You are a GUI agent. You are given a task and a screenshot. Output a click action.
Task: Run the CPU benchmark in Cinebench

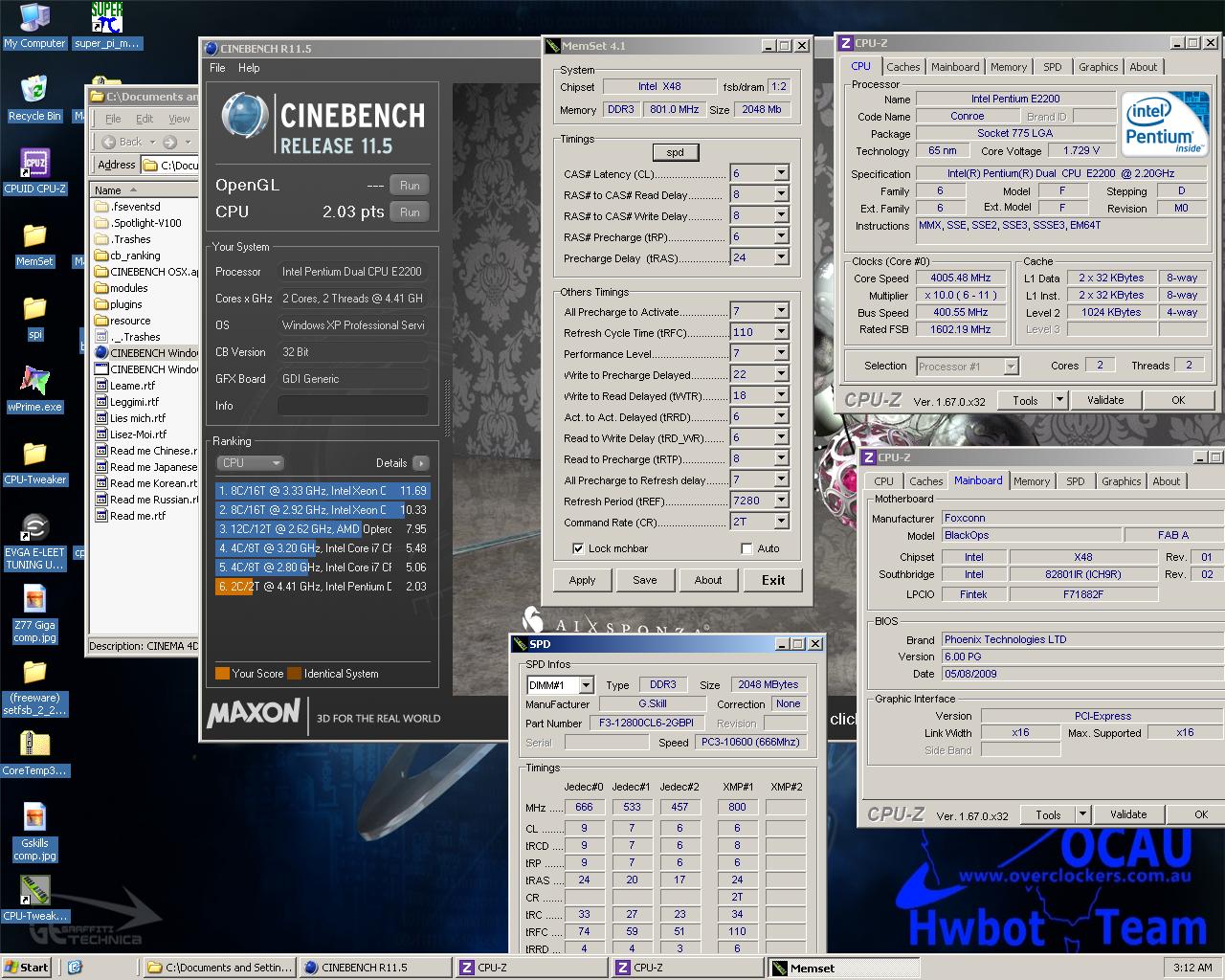pyautogui.click(x=410, y=212)
